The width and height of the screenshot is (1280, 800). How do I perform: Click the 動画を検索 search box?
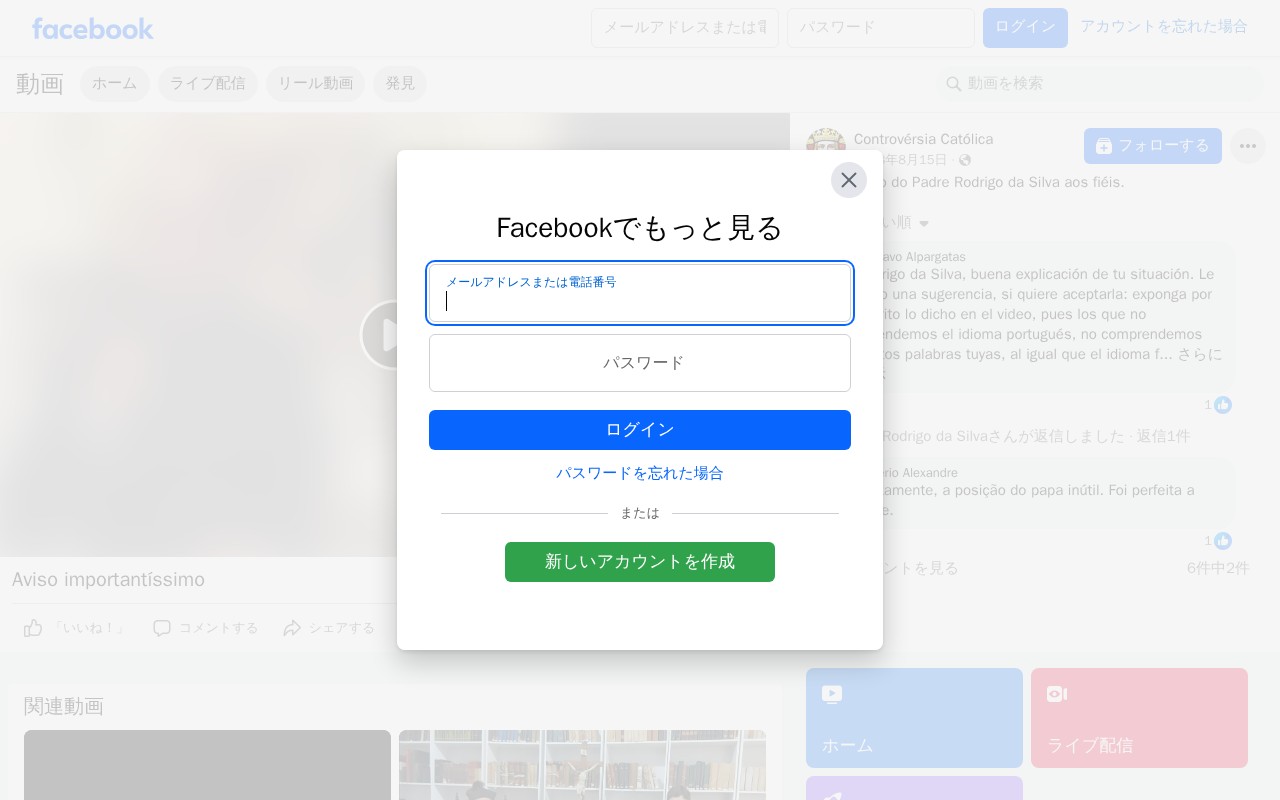(x=1100, y=84)
